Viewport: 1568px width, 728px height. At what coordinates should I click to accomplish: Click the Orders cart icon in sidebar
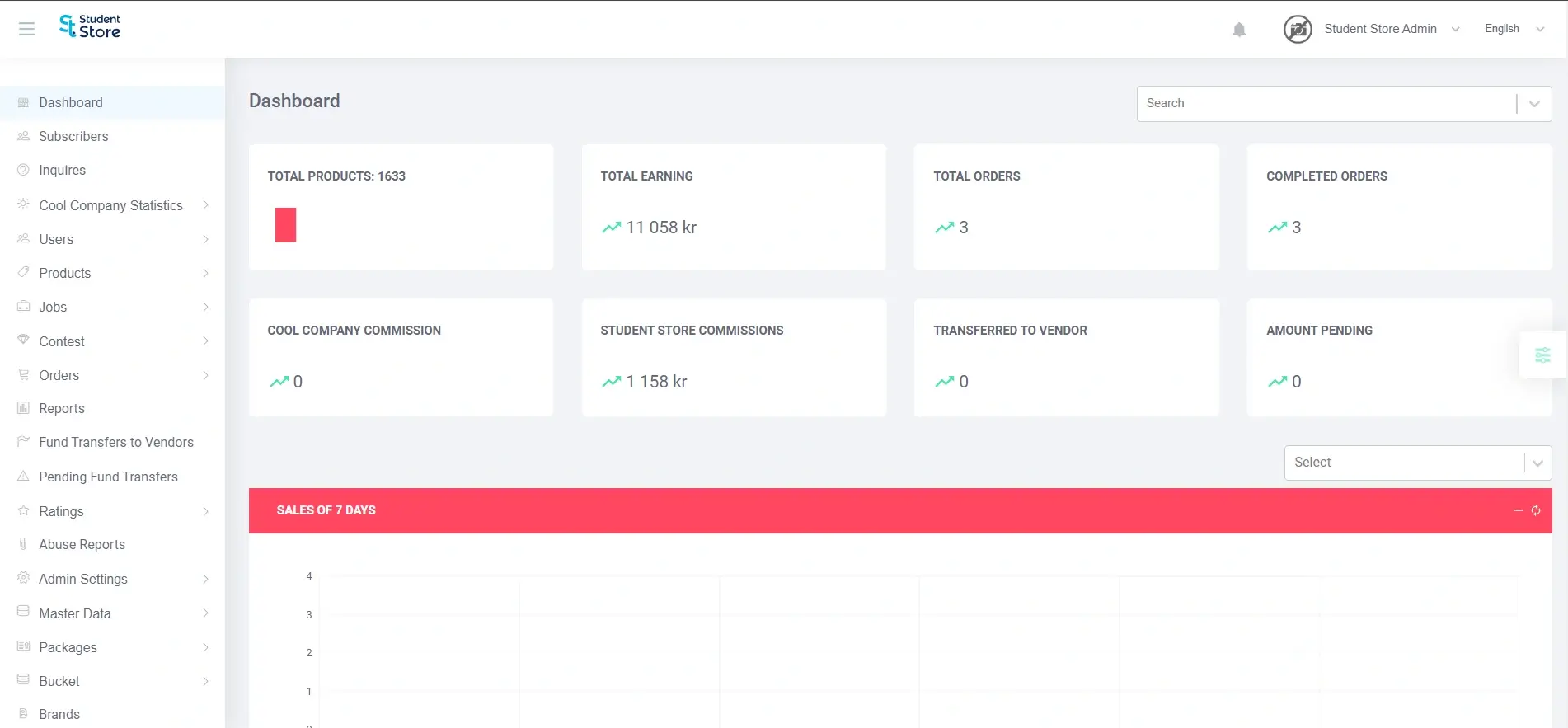click(x=23, y=375)
